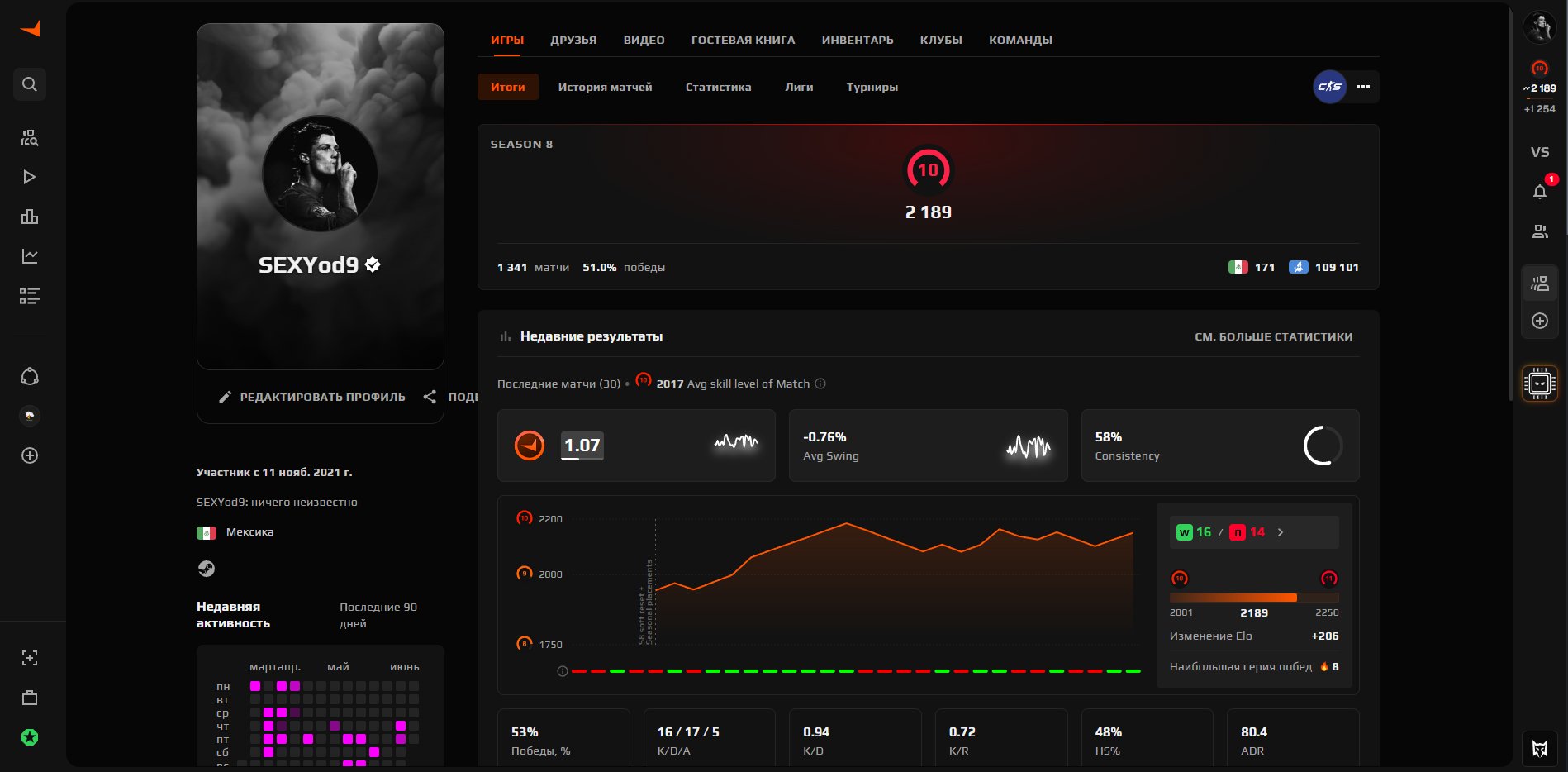Screen dimensions: 1568x772
Task: Click the Мексика country label
Action: pos(249,532)
